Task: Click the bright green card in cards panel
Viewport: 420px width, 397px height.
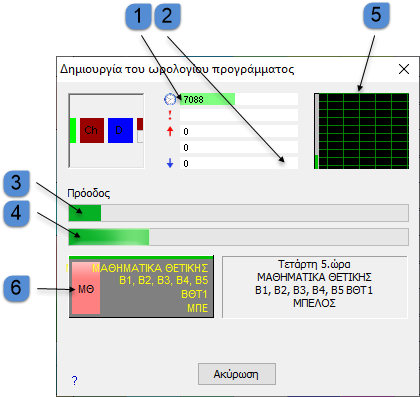Action: pyautogui.click(x=73, y=130)
